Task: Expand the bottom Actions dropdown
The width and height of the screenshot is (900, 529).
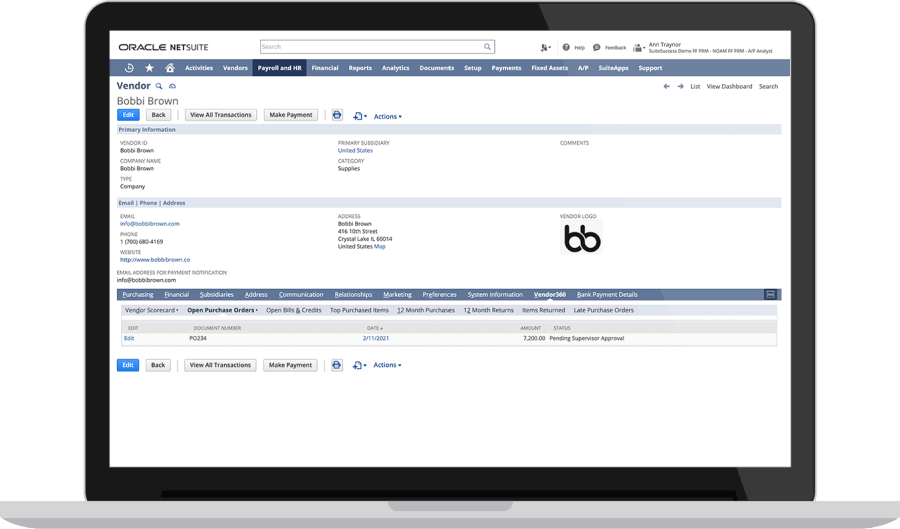Action: point(387,365)
